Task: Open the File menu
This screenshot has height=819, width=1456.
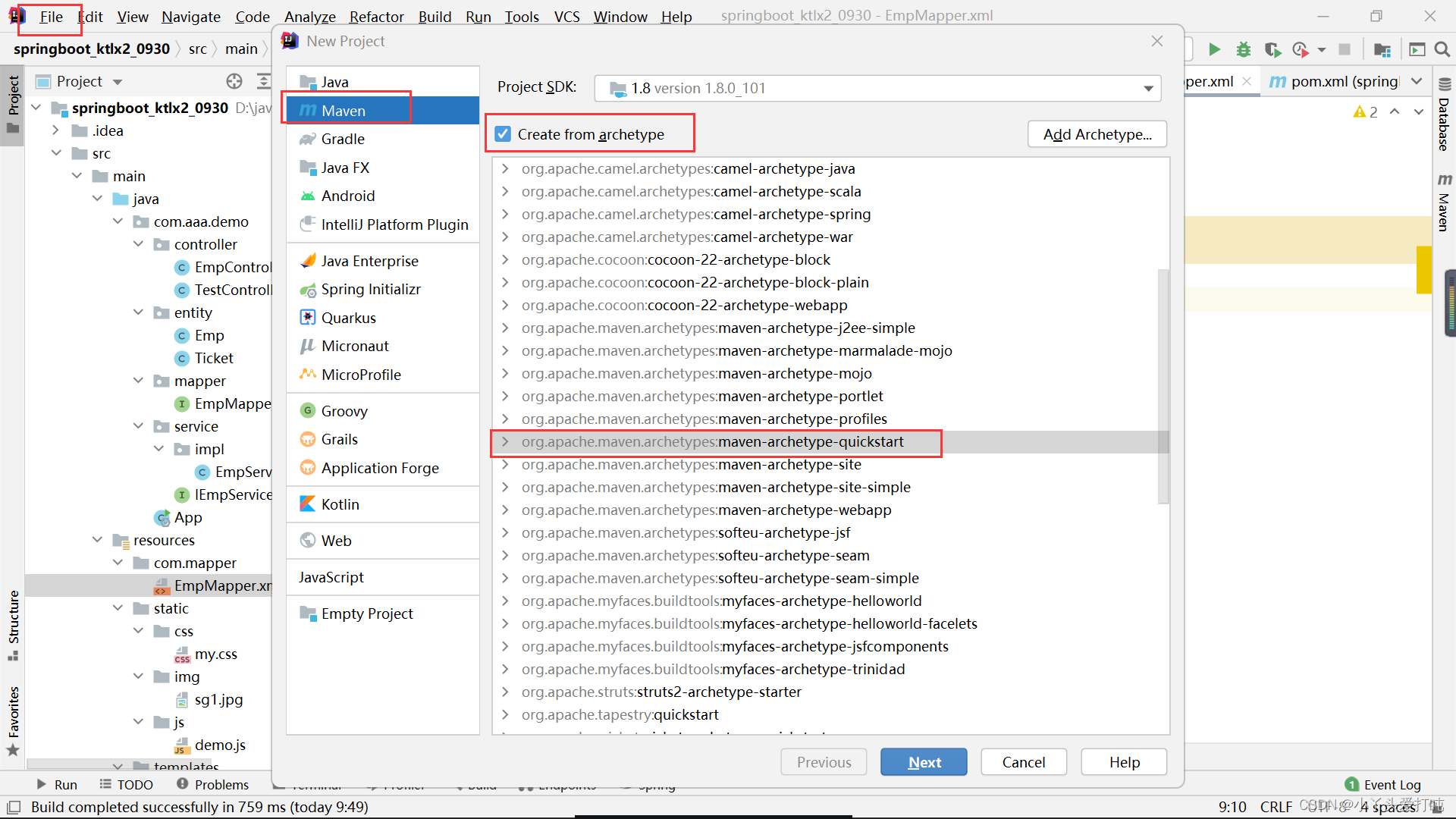Action: click(x=51, y=17)
